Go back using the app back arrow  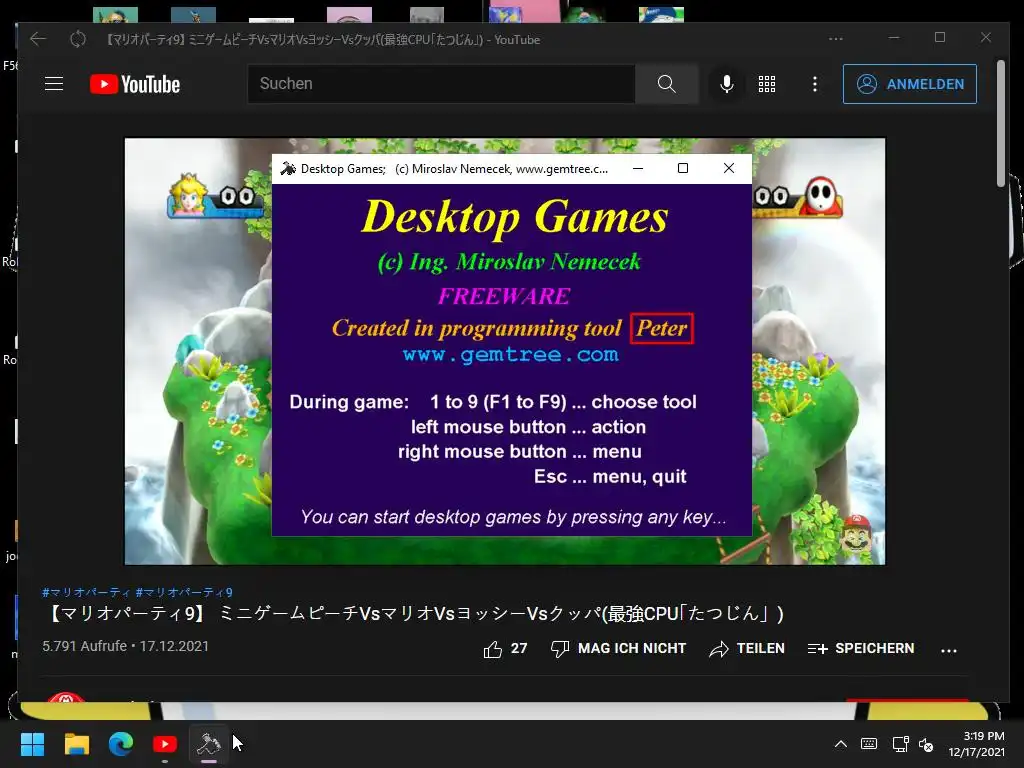click(x=38, y=39)
